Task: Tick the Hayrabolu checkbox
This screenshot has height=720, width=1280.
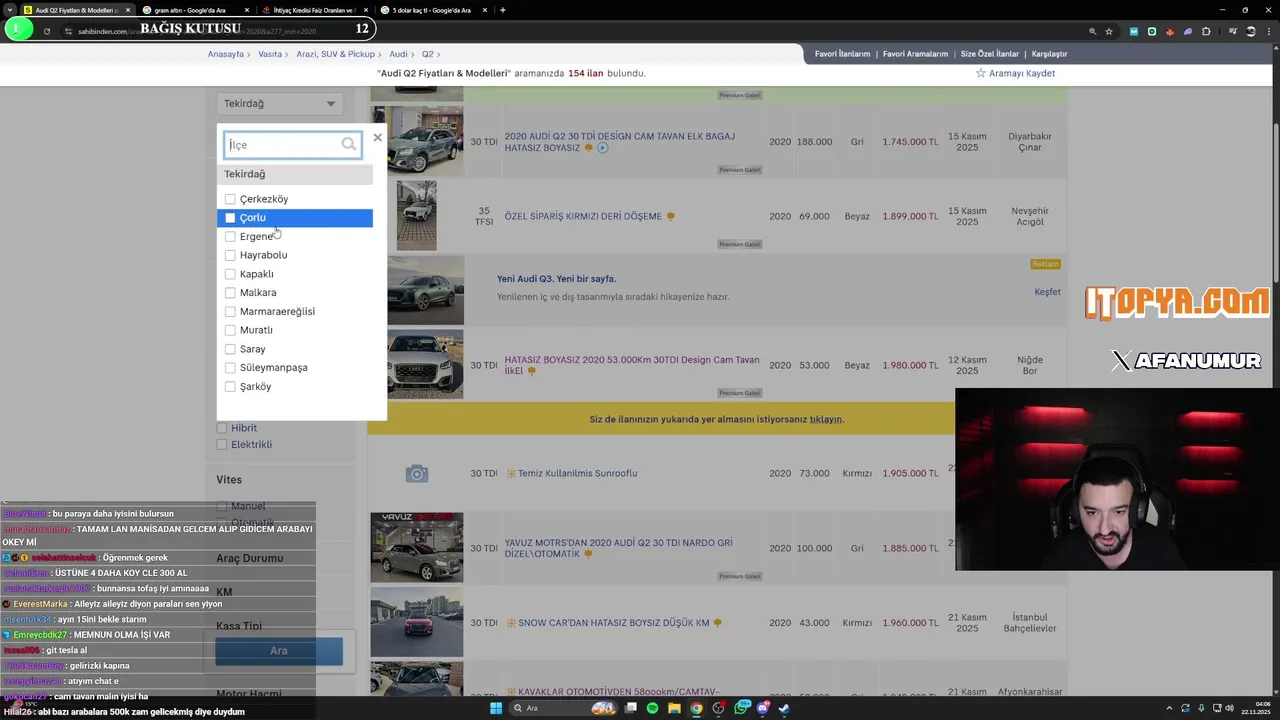Action: [x=230, y=255]
